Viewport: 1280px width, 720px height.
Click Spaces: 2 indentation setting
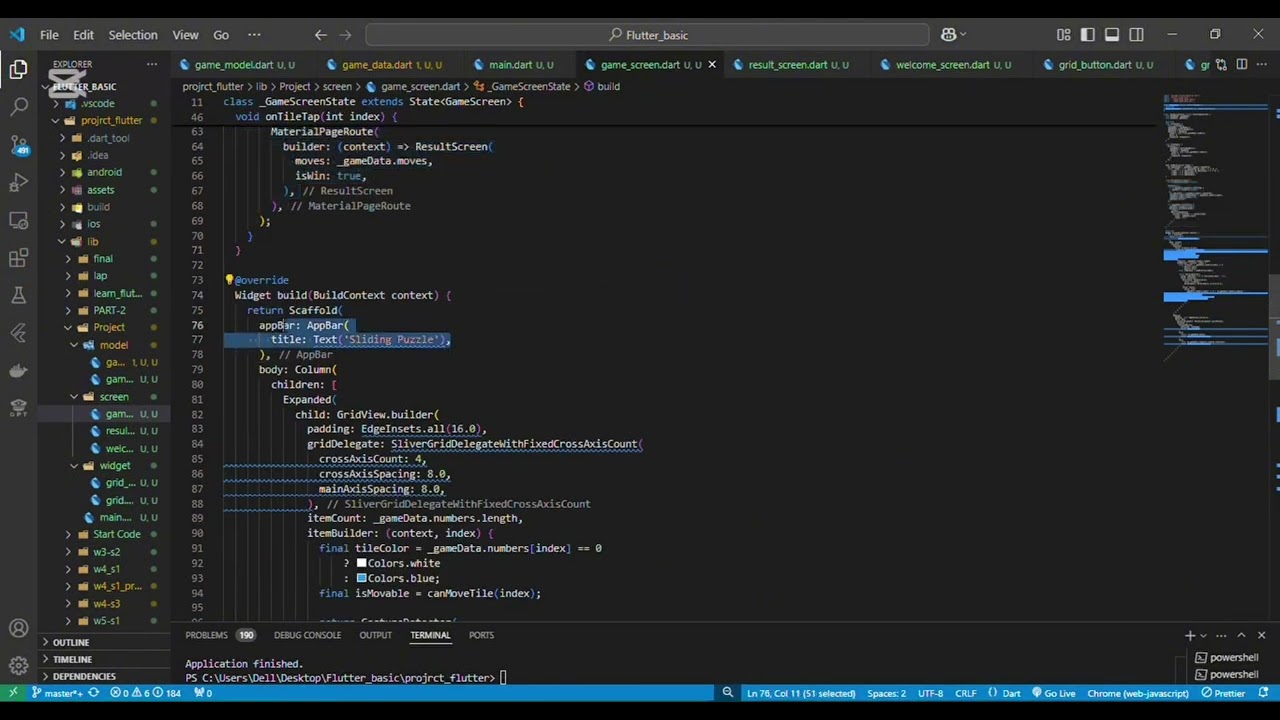click(x=886, y=693)
